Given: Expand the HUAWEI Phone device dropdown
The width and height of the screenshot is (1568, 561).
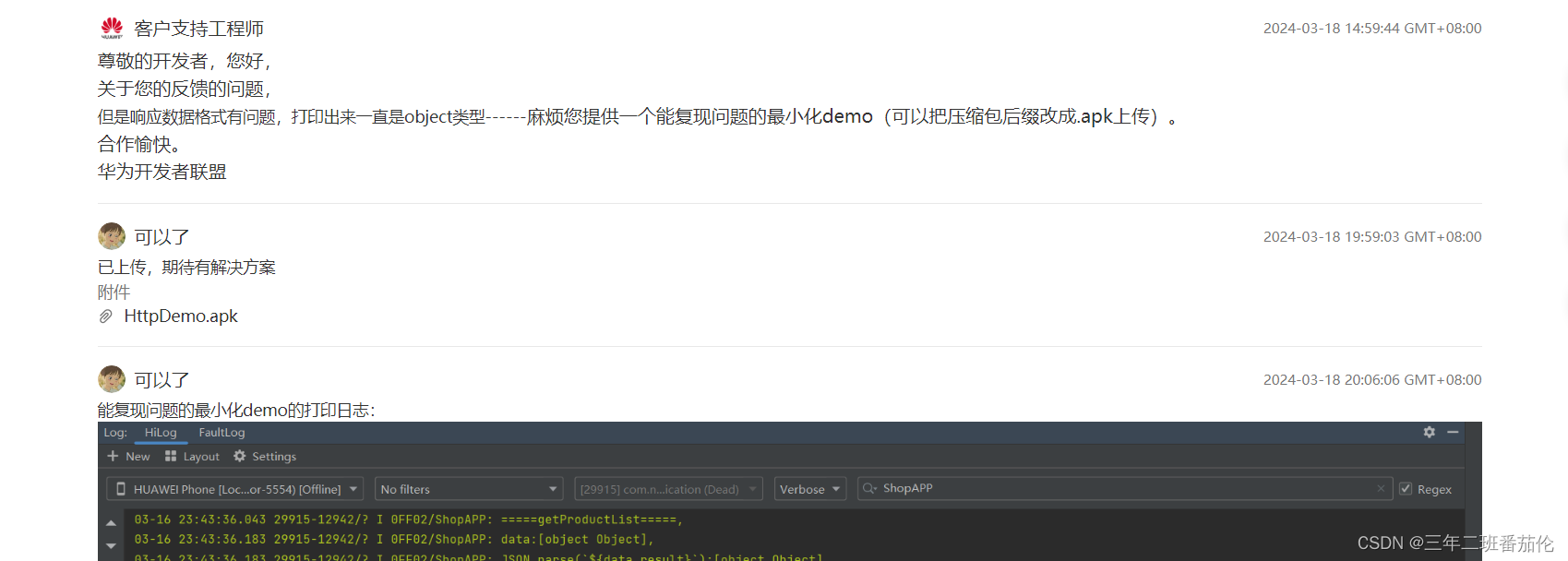Looking at the screenshot, I should [234, 489].
